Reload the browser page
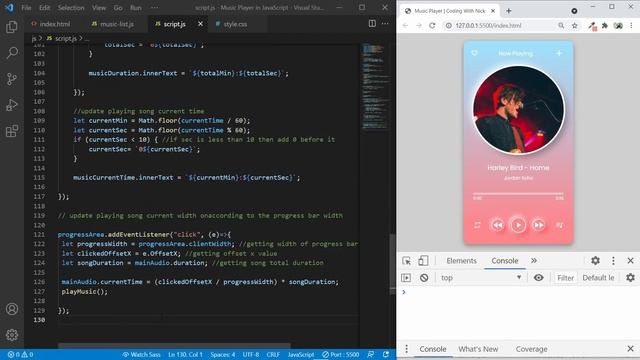The width and height of the screenshot is (640, 360). (432, 25)
